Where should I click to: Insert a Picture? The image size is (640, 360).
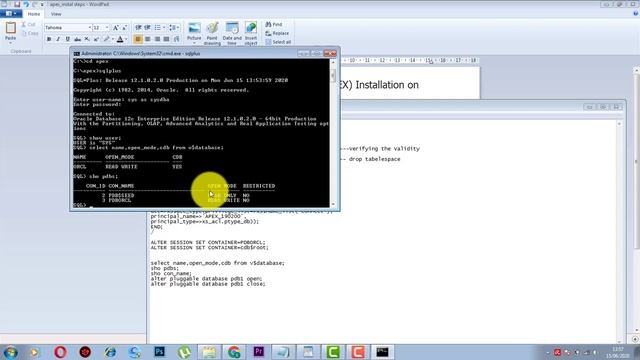pos(194,32)
